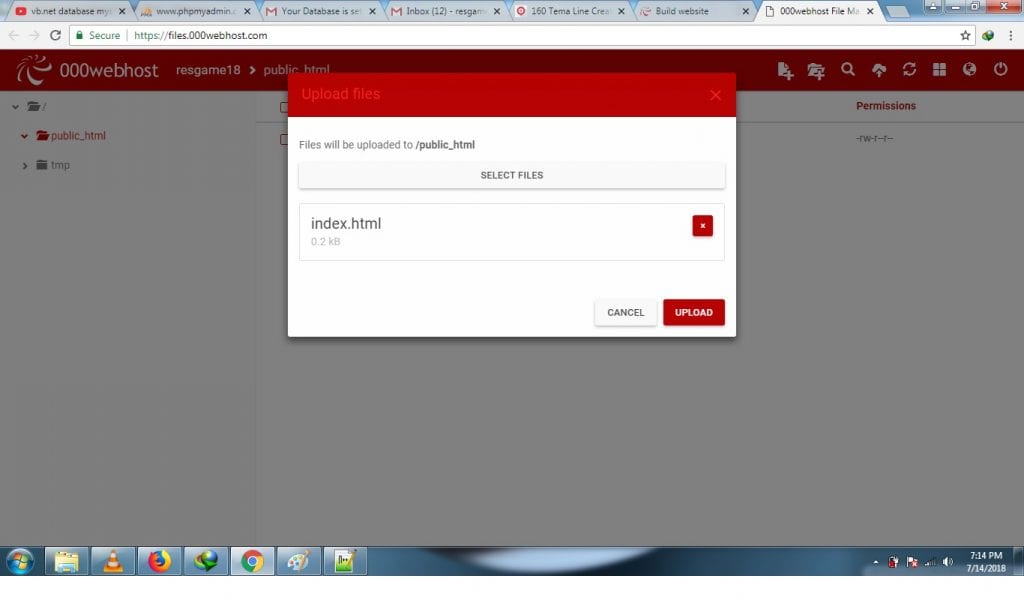Screen dimensions: 1024x600
Task: Close the Upload files dialog
Action: coord(715,95)
